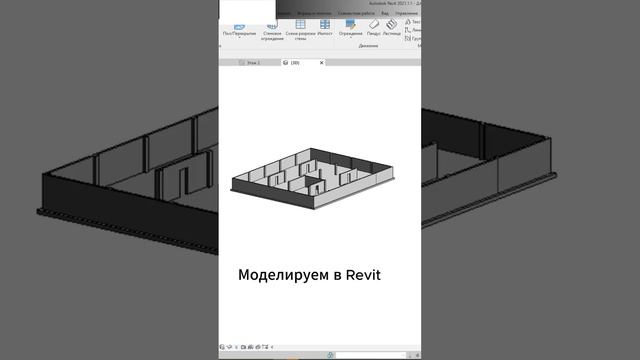Screen dimensions: 640x360
Task: Select the Лестница stair tool
Action: coord(391,28)
